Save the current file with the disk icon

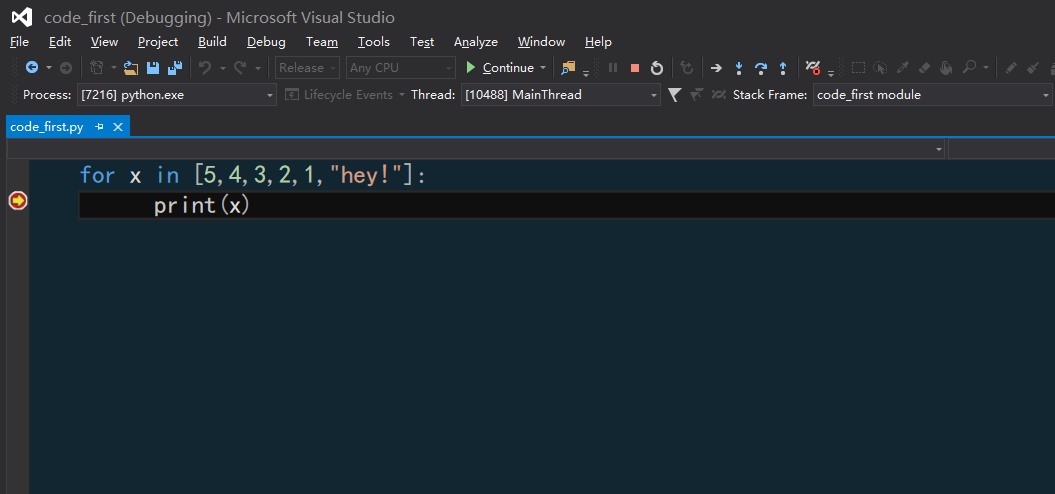[x=153, y=67]
